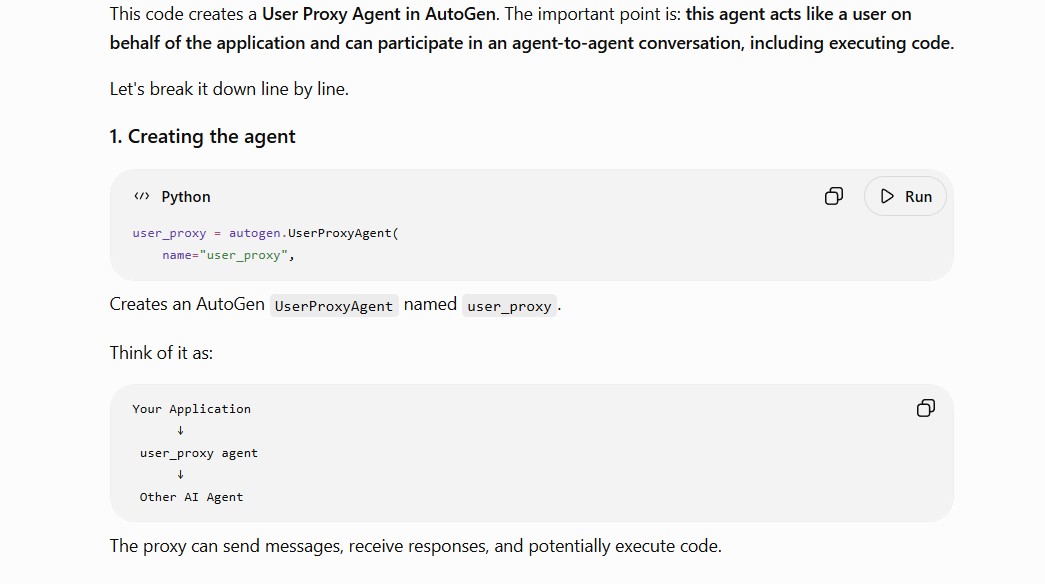This screenshot has height=584, width=1045.
Task: Click the first down arrow in diagram
Action: tap(180, 431)
